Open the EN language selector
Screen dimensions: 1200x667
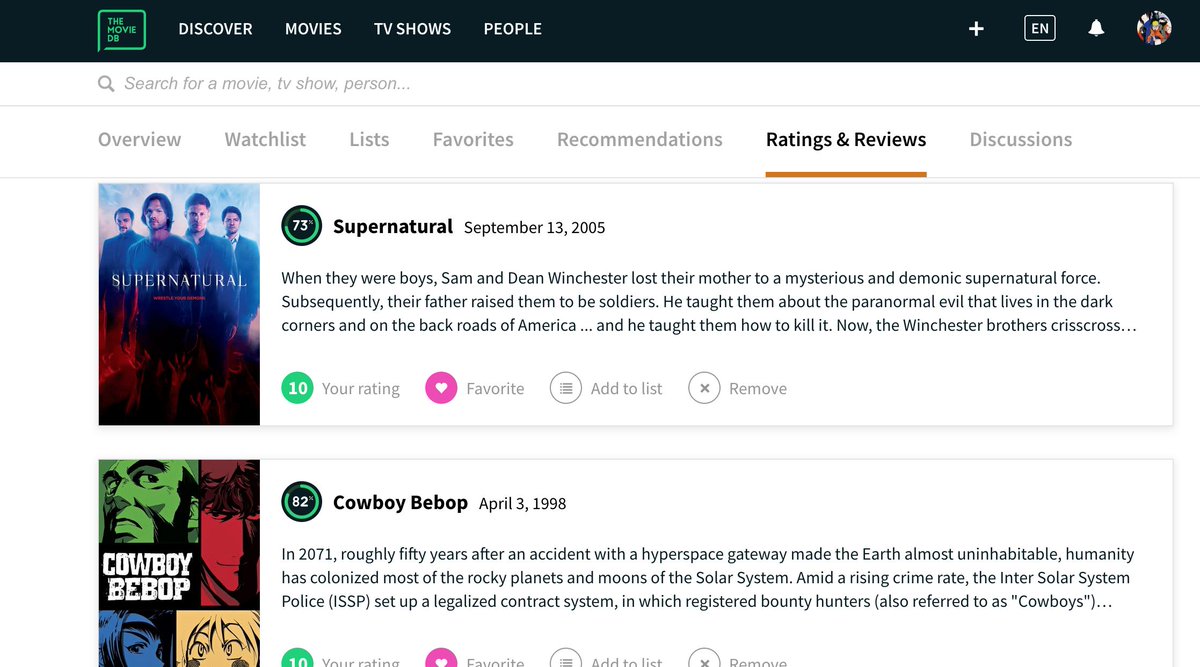1040,28
